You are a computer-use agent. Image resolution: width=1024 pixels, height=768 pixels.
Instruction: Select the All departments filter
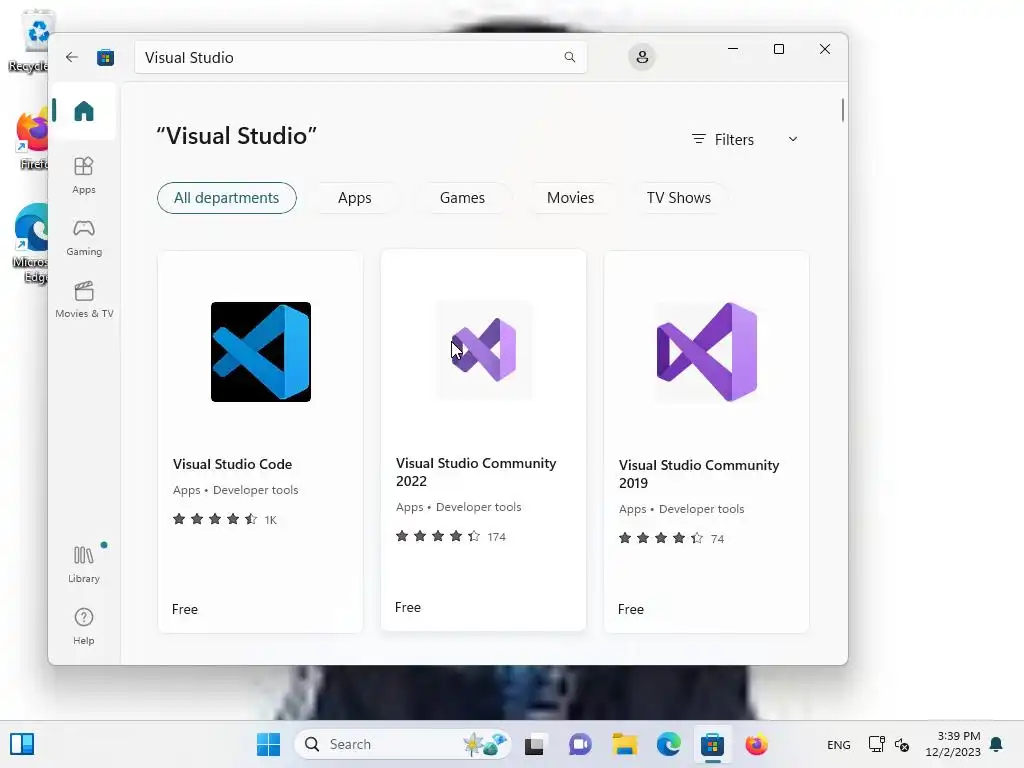[227, 198]
